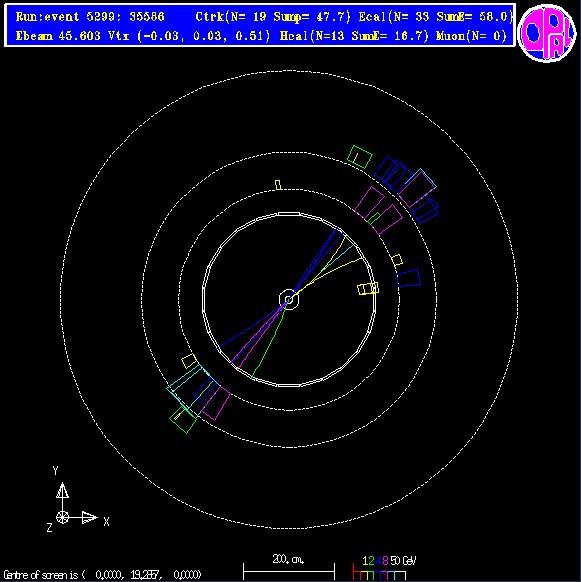
Task: Click the Ebeam 45.603 header text
Action: tap(58, 36)
